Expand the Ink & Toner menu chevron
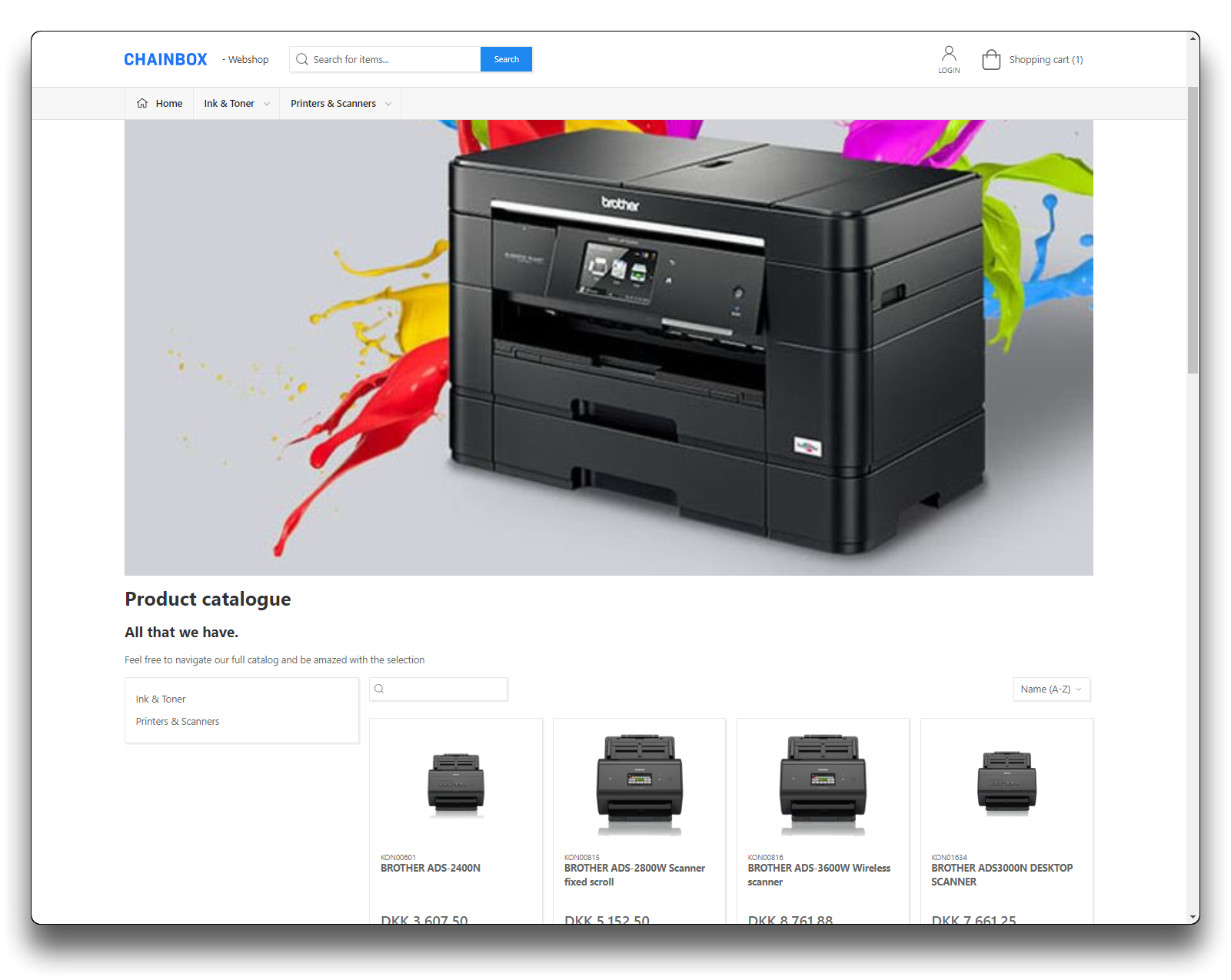This screenshot has height=980, width=1231. coord(267,105)
